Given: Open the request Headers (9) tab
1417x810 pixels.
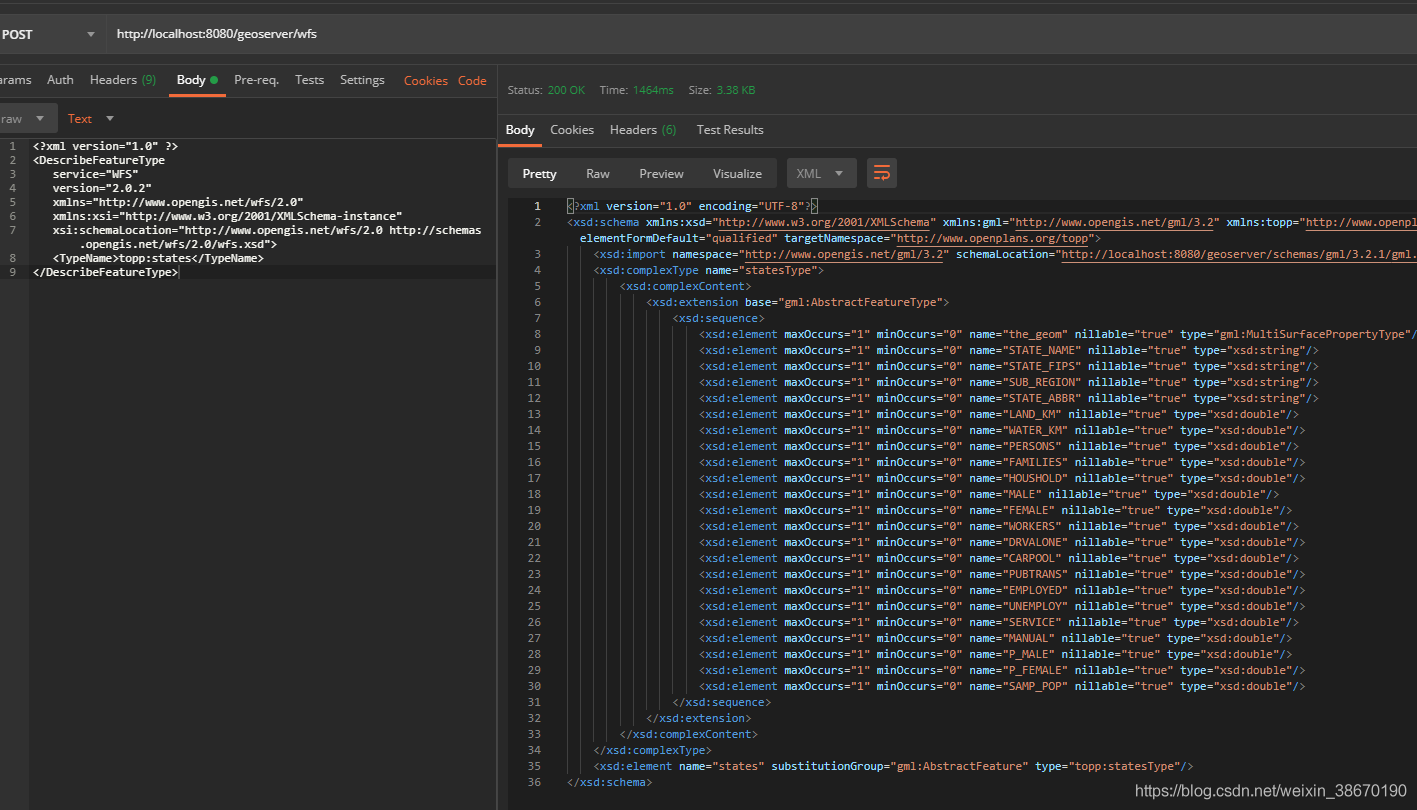Looking at the screenshot, I should pos(122,80).
